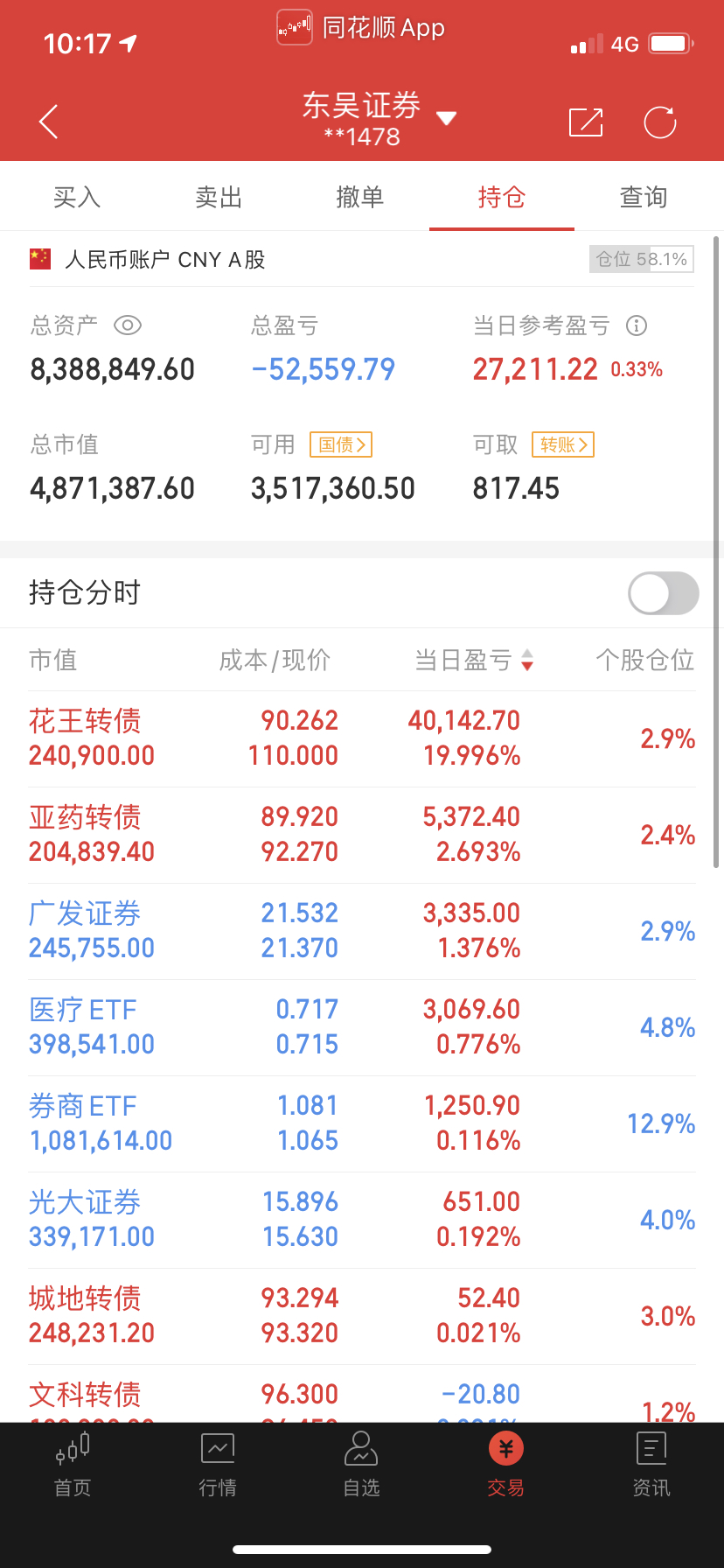Open the 首页 home icon
The height and width of the screenshot is (1568, 724).
(x=73, y=1463)
